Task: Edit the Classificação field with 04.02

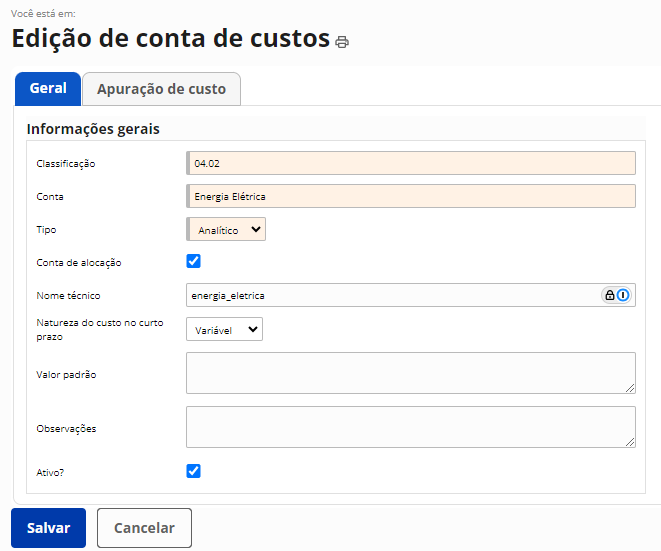Action: coord(411,163)
